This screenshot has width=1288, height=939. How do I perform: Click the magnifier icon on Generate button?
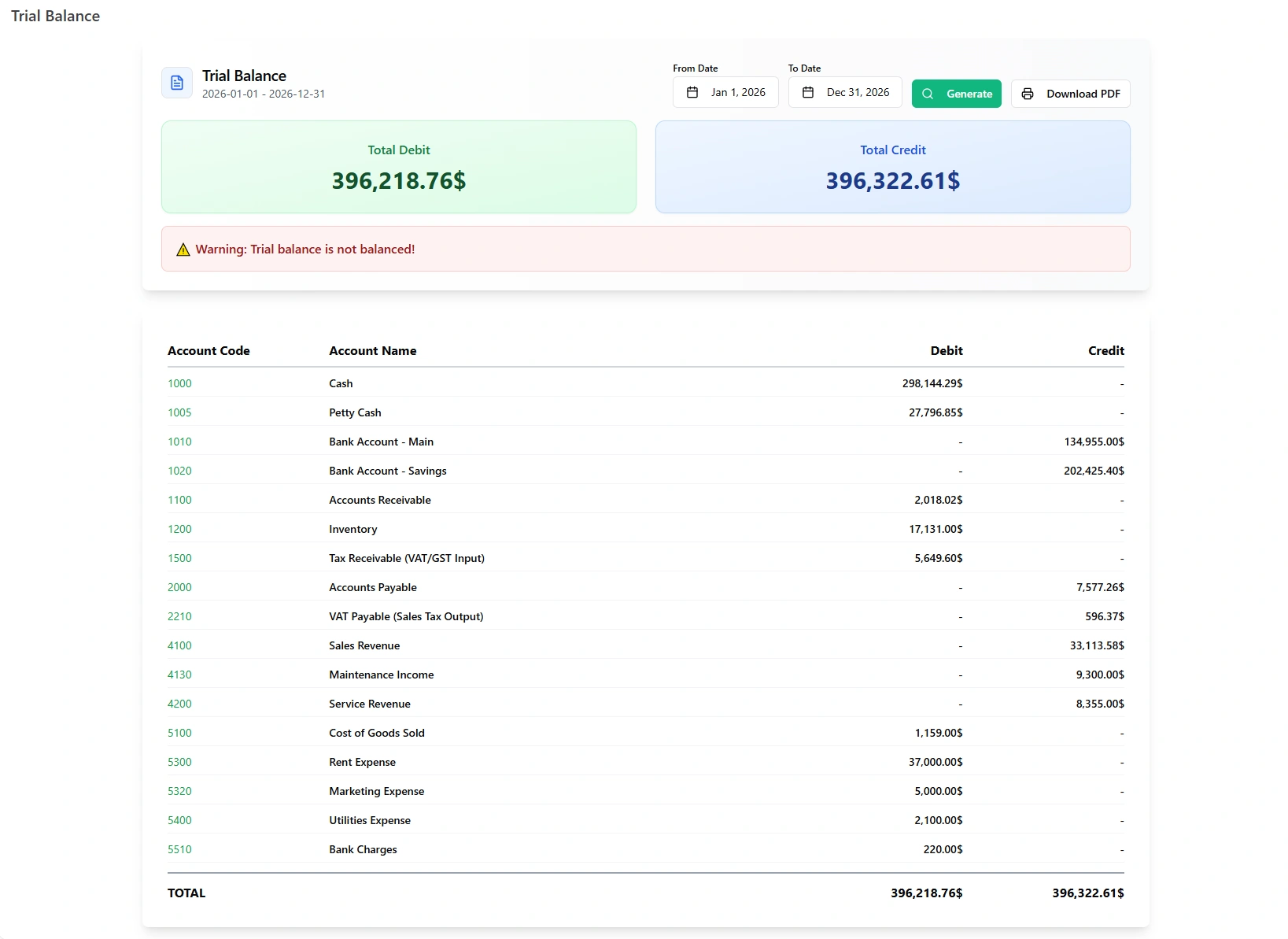coord(928,94)
